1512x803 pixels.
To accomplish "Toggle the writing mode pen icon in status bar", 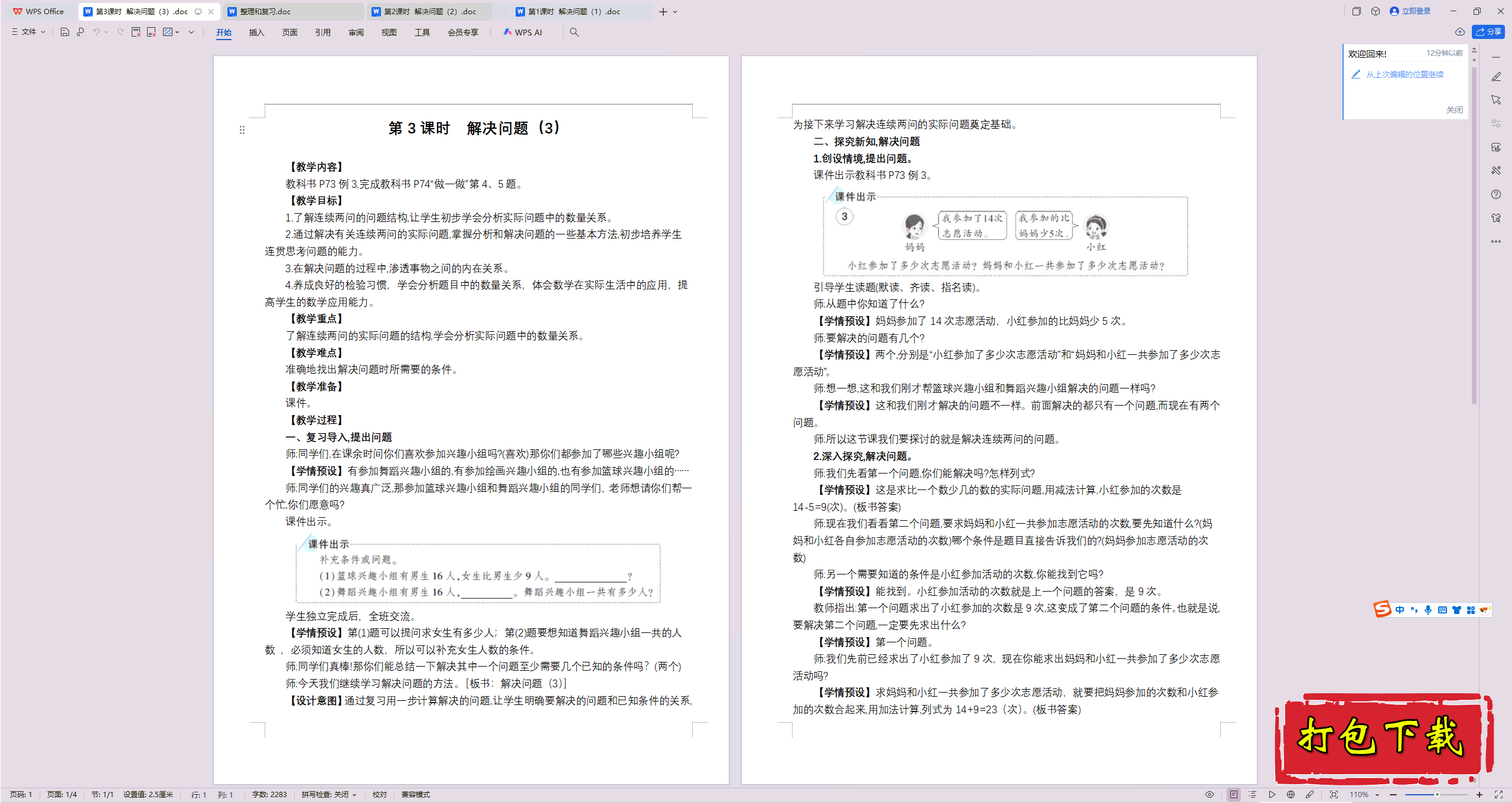I will click(1309, 795).
